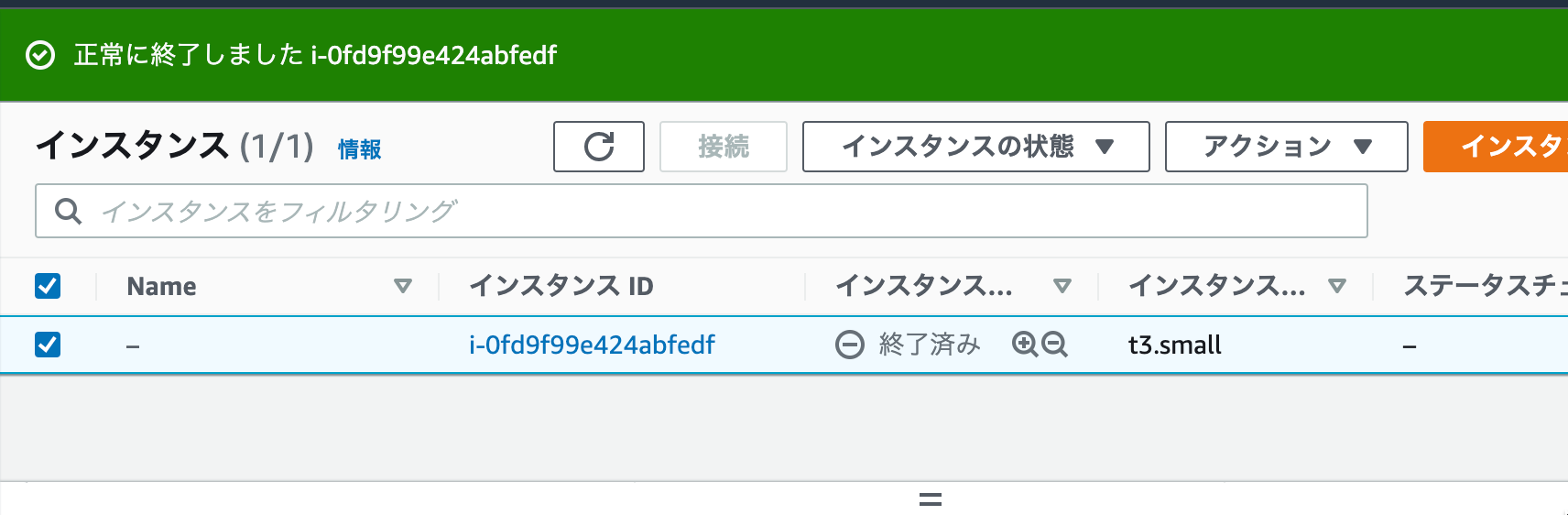The width and height of the screenshot is (1568, 515).
Task: Open the アクション dropdown menu
Action: 1287,147
